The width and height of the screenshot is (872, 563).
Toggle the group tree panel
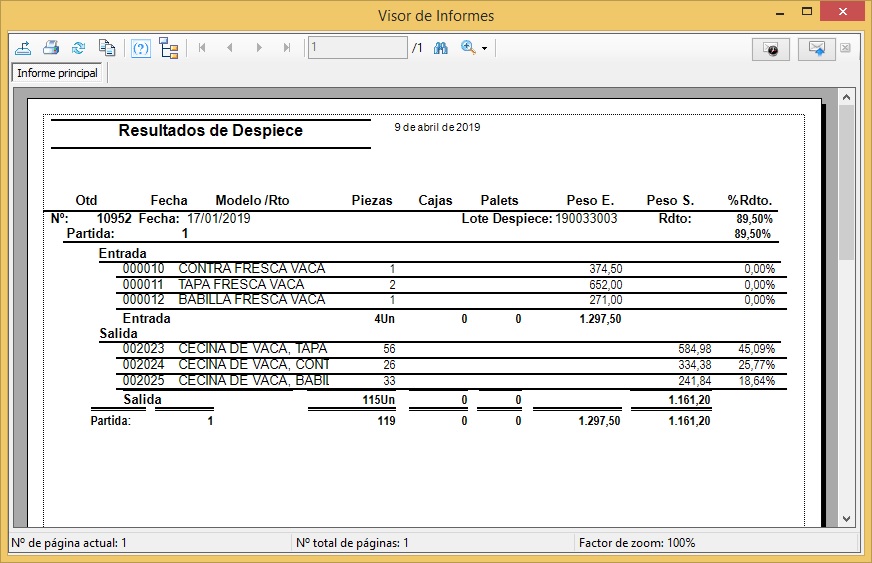click(168, 48)
